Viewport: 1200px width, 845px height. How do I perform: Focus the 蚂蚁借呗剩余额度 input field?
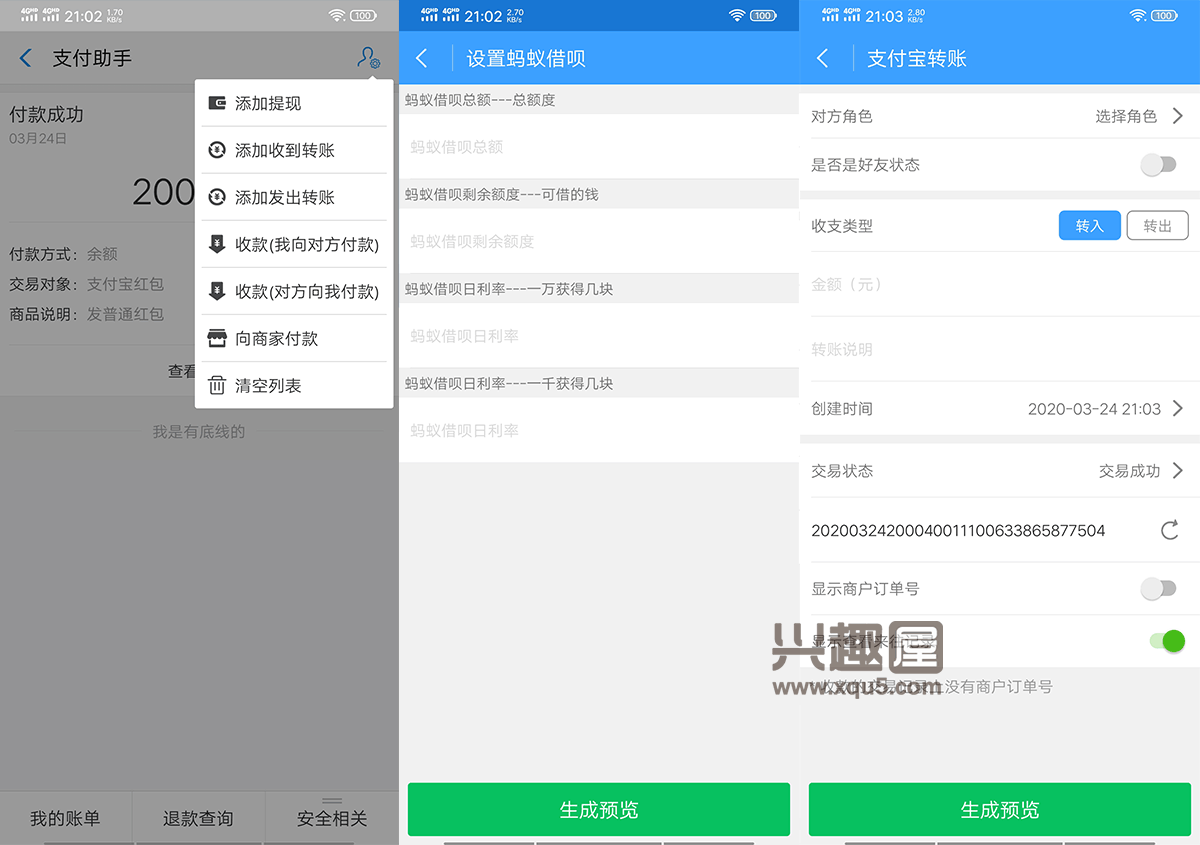coord(599,241)
